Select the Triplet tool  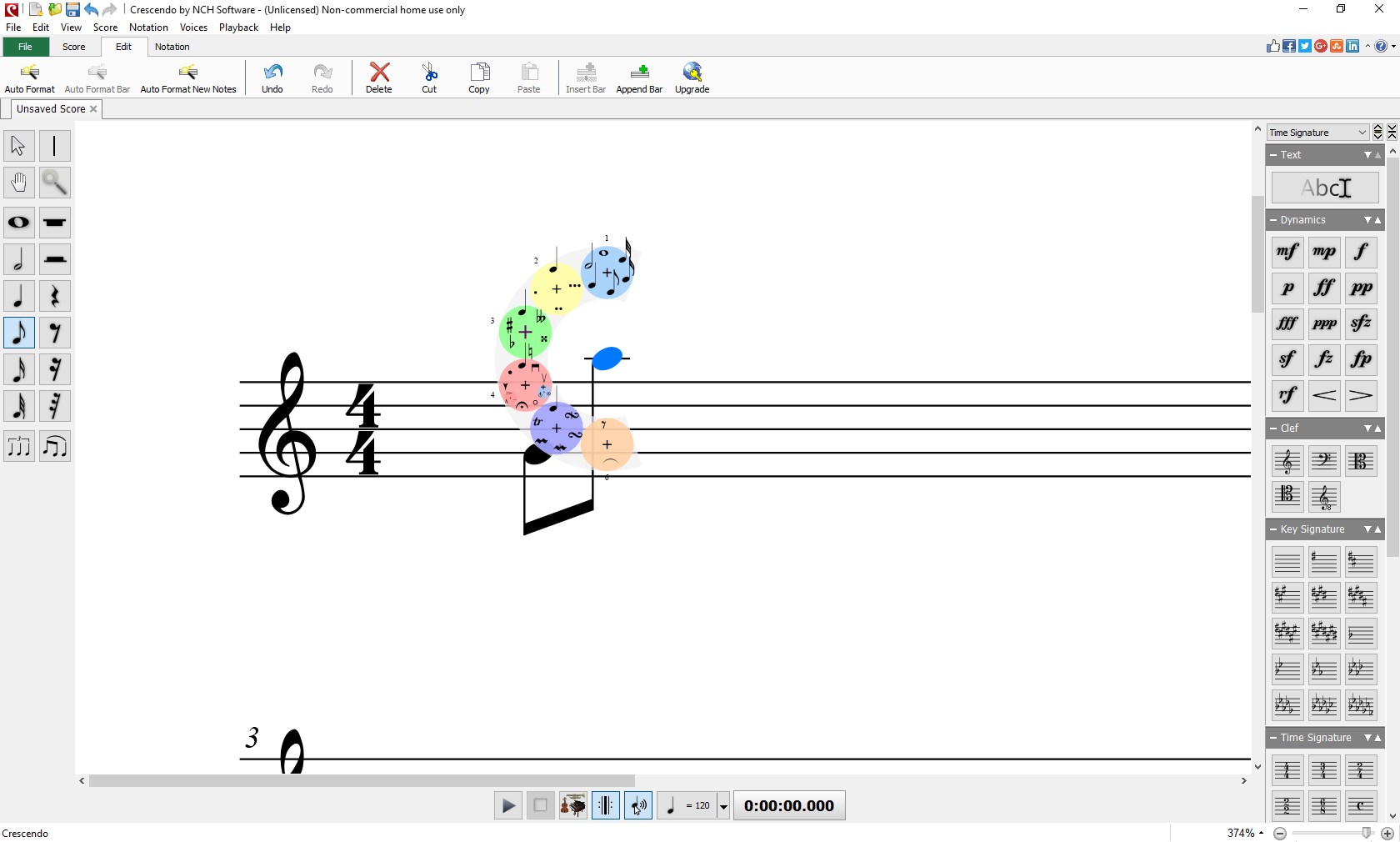[18, 447]
